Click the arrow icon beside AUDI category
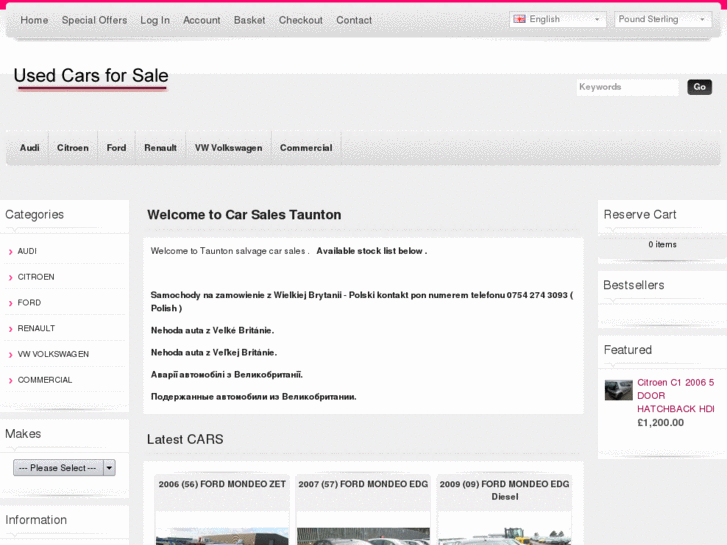This screenshot has width=727, height=545. click(x=10, y=252)
